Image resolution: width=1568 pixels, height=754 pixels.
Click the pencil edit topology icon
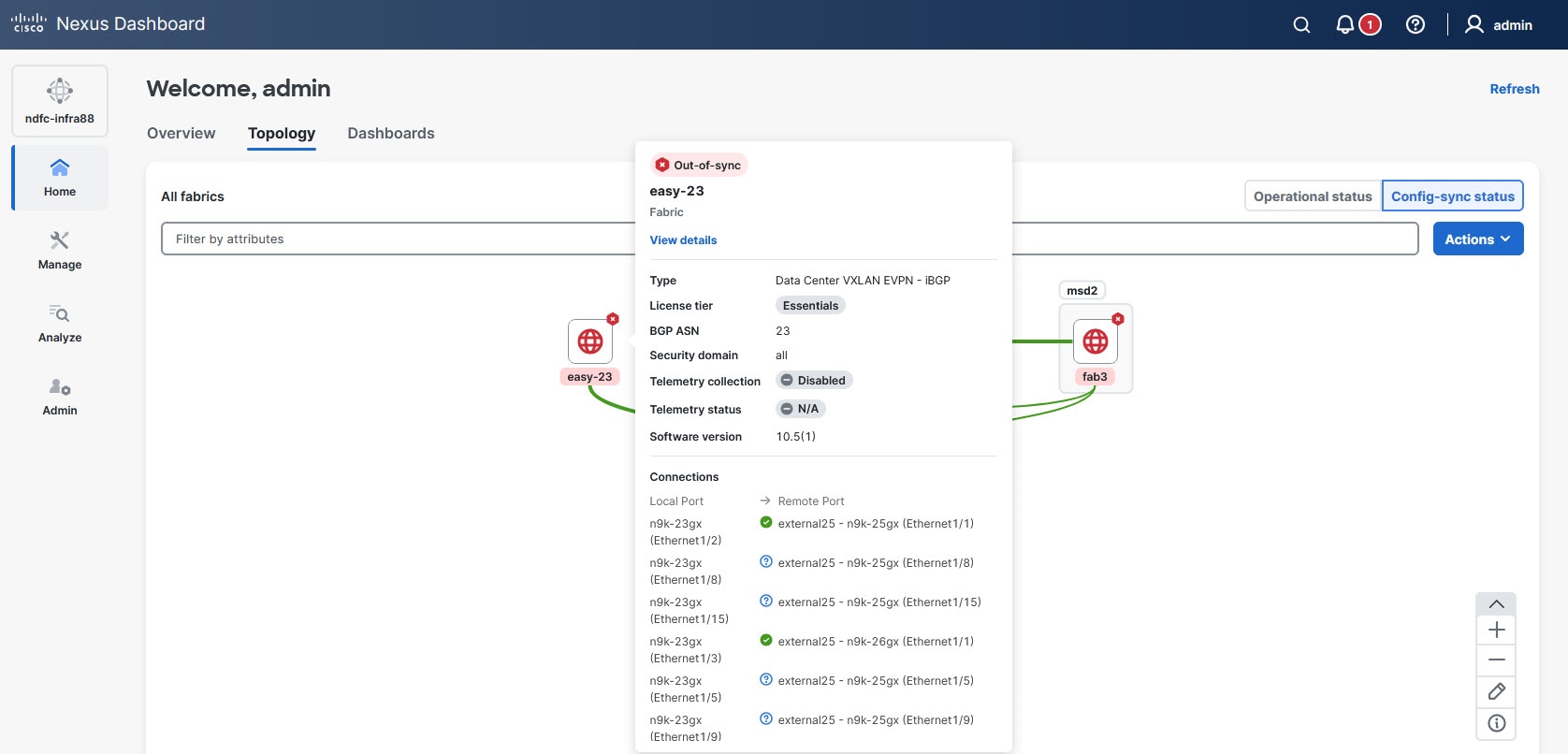pos(1496,692)
